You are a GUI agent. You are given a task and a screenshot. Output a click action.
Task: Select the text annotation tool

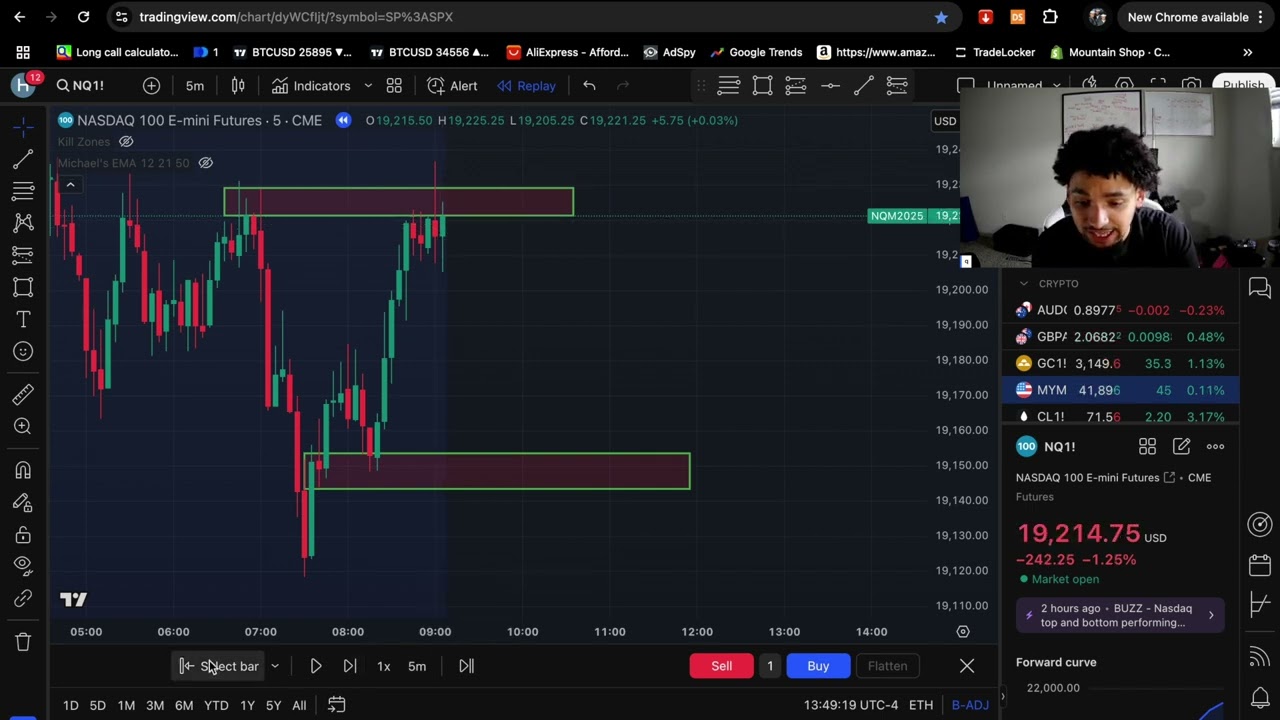23,319
